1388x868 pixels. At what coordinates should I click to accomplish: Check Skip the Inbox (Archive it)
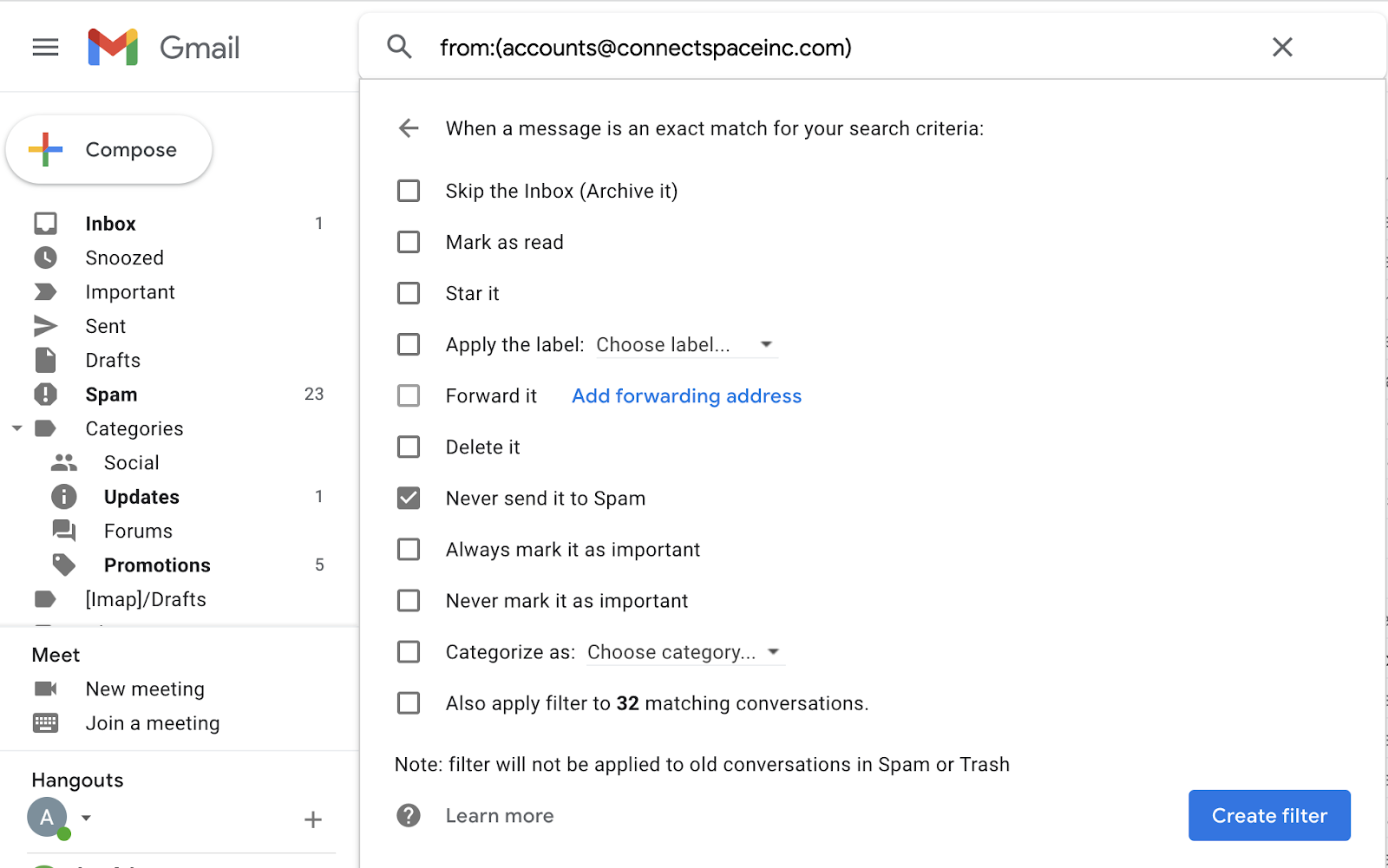coord(409,191)
